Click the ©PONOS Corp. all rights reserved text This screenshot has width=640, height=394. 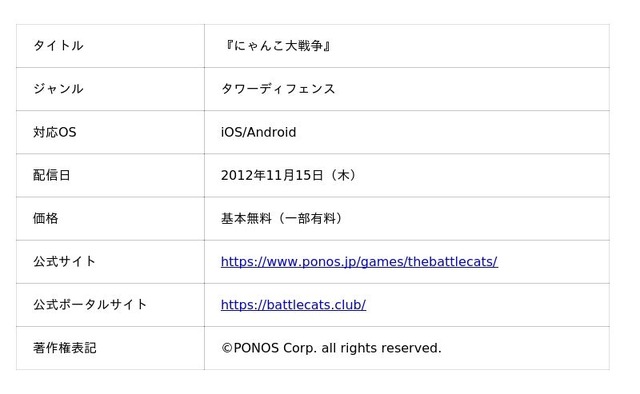point(331,348)
